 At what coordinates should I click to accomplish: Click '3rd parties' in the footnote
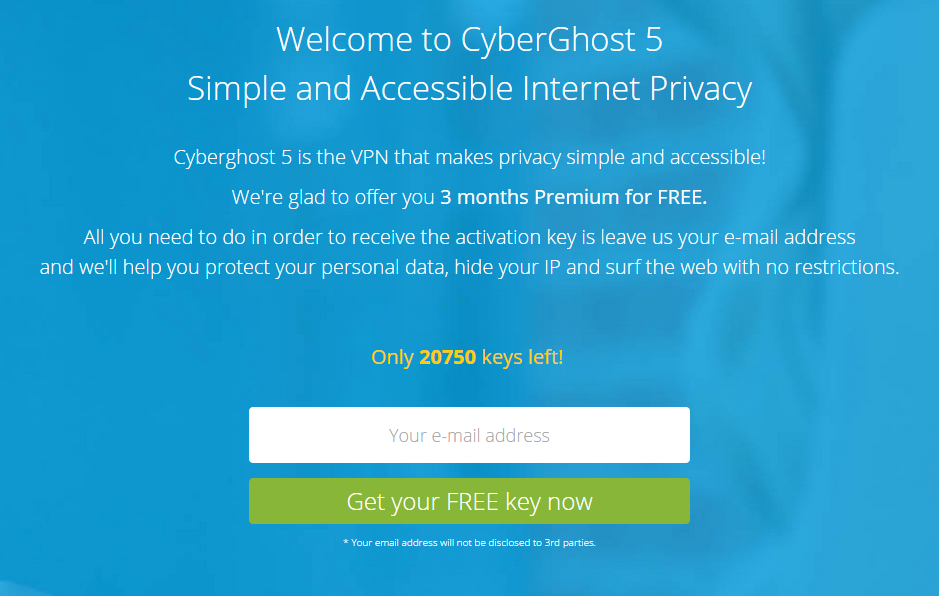click(x=570, y=543)
